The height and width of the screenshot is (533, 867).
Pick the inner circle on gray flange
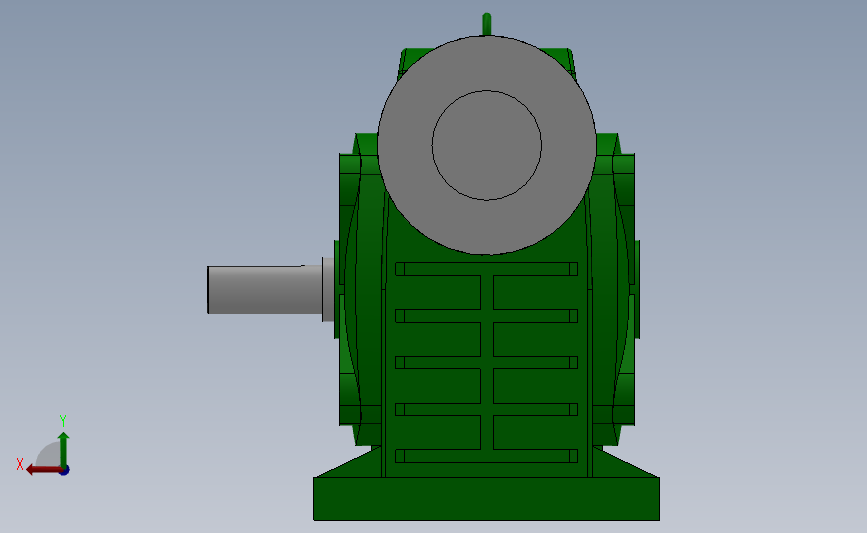click(x=487, y=145)
